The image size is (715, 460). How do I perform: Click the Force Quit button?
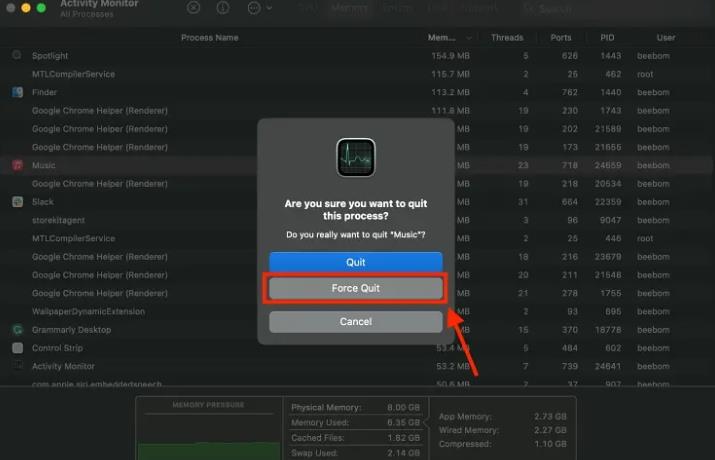tap(355, 288)
